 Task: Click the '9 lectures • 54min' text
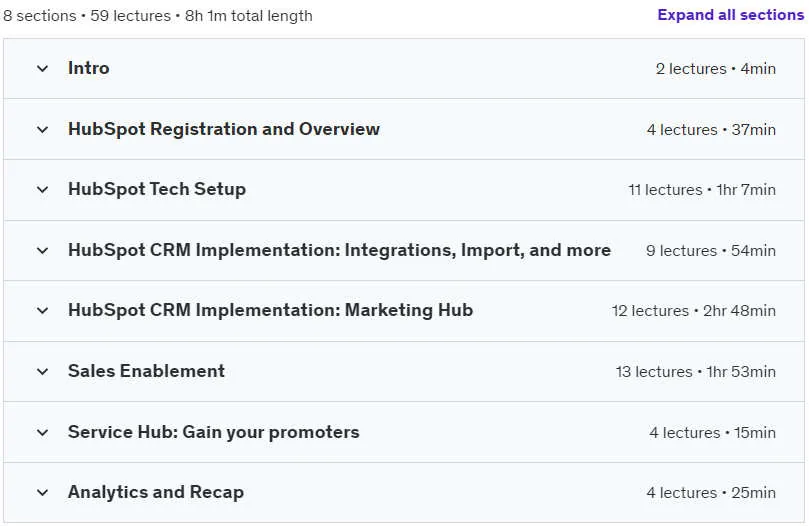tap(710, 251)
